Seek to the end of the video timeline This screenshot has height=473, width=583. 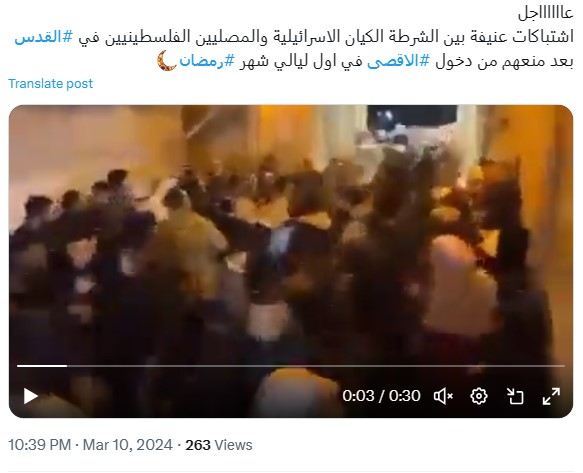(x=564, y=366)
